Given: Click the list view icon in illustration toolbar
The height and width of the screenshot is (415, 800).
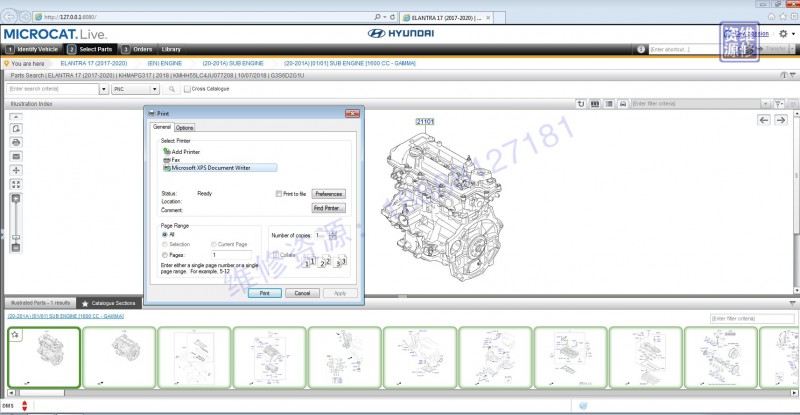Looking at the screenshot, I should coord(609,104).
